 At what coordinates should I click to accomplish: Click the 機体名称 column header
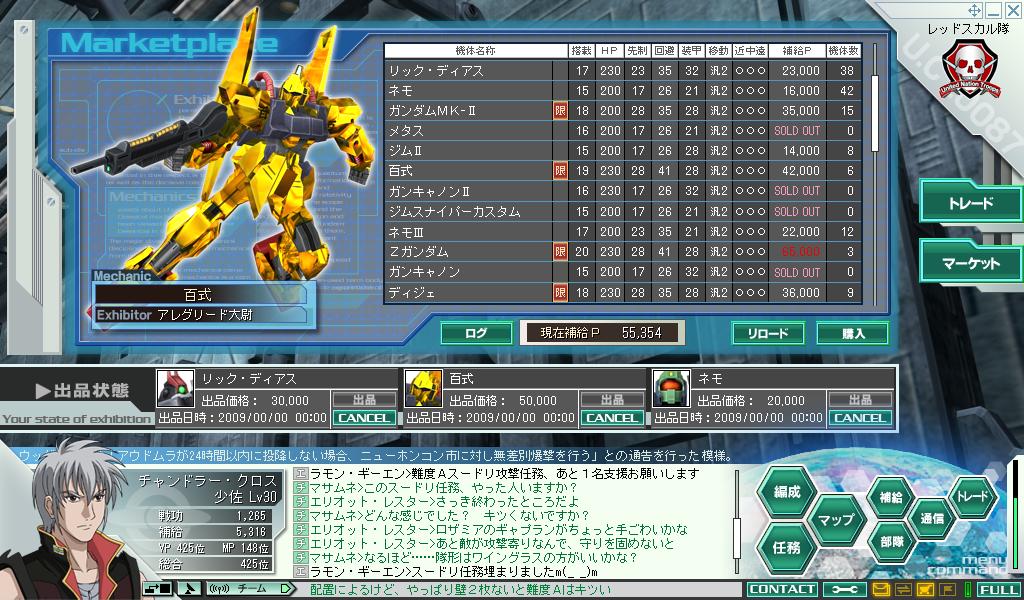click(x=475, y=51)
